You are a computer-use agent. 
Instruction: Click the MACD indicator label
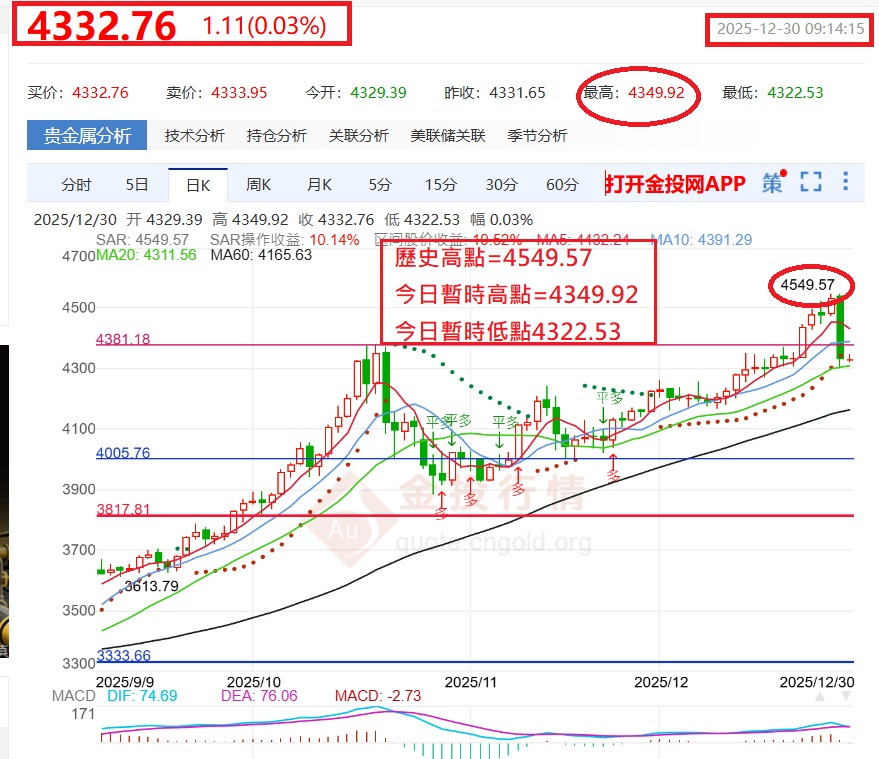point(73,696)
